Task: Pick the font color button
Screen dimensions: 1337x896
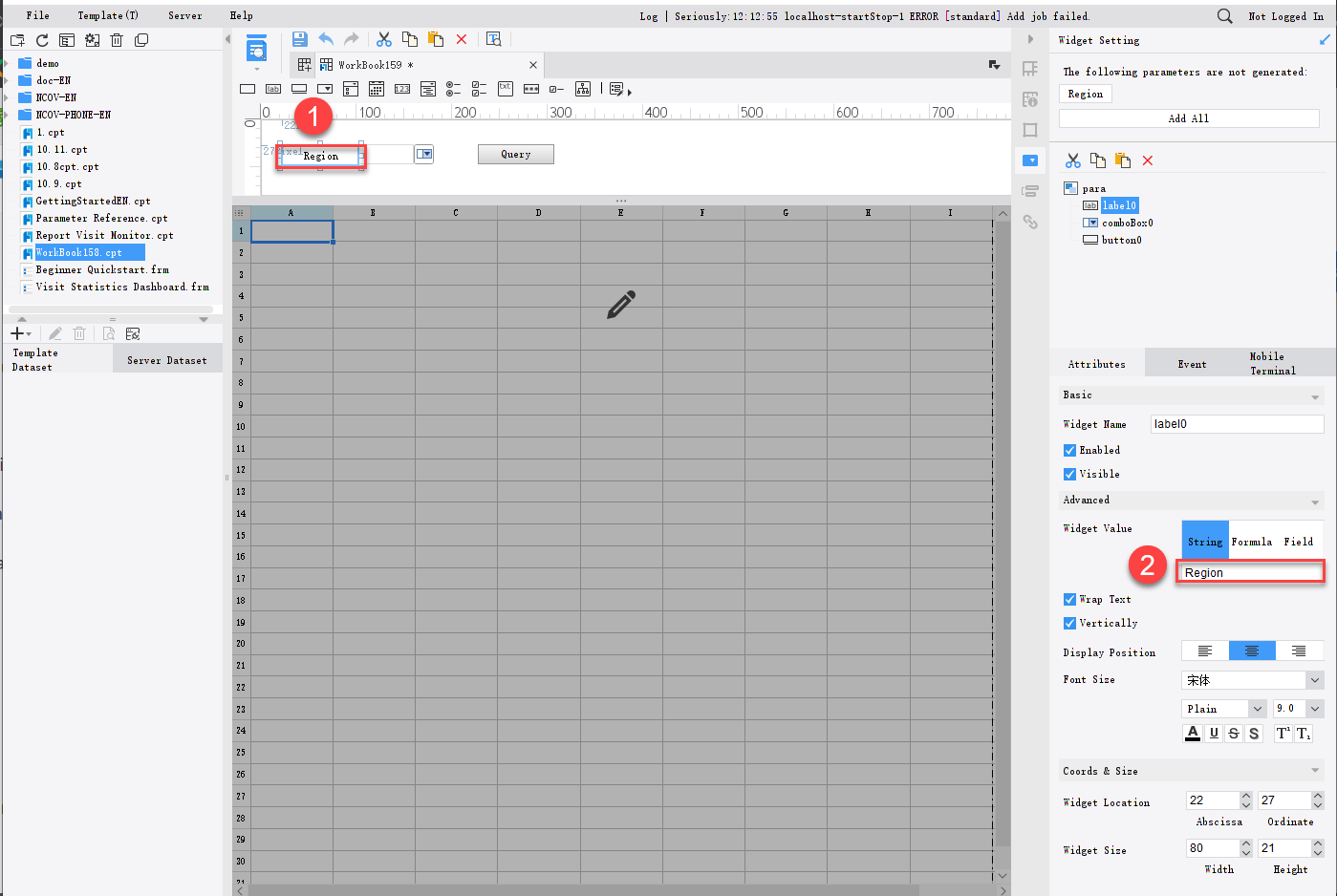Action: (x=1193, y=734)
